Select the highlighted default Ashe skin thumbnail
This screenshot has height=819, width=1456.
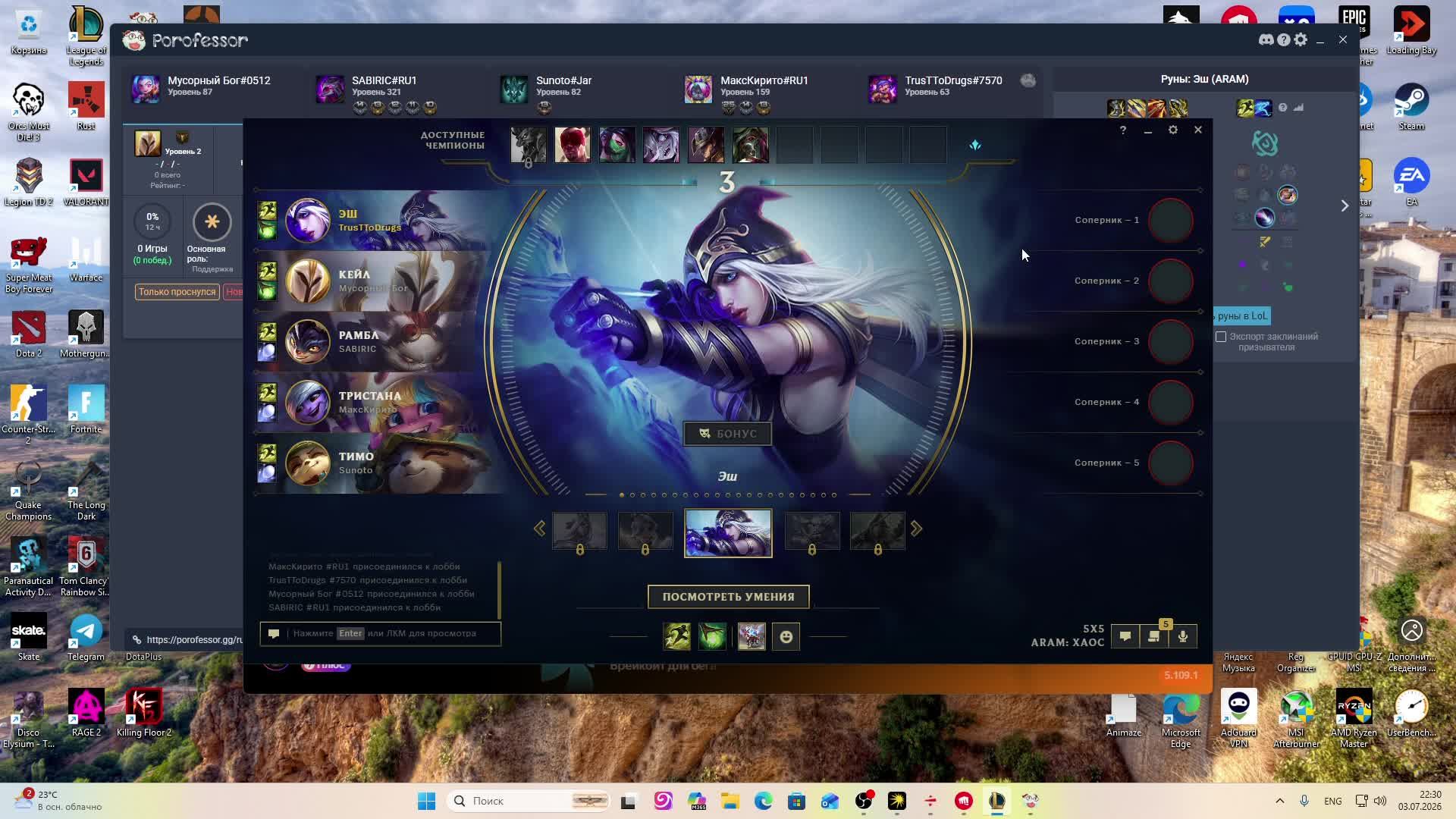pos(728,533)
